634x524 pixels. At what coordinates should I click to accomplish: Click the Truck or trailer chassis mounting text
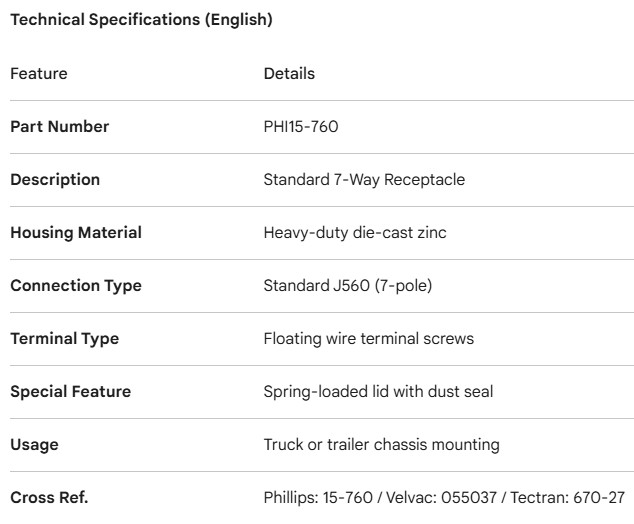click(x=381, y=445)
